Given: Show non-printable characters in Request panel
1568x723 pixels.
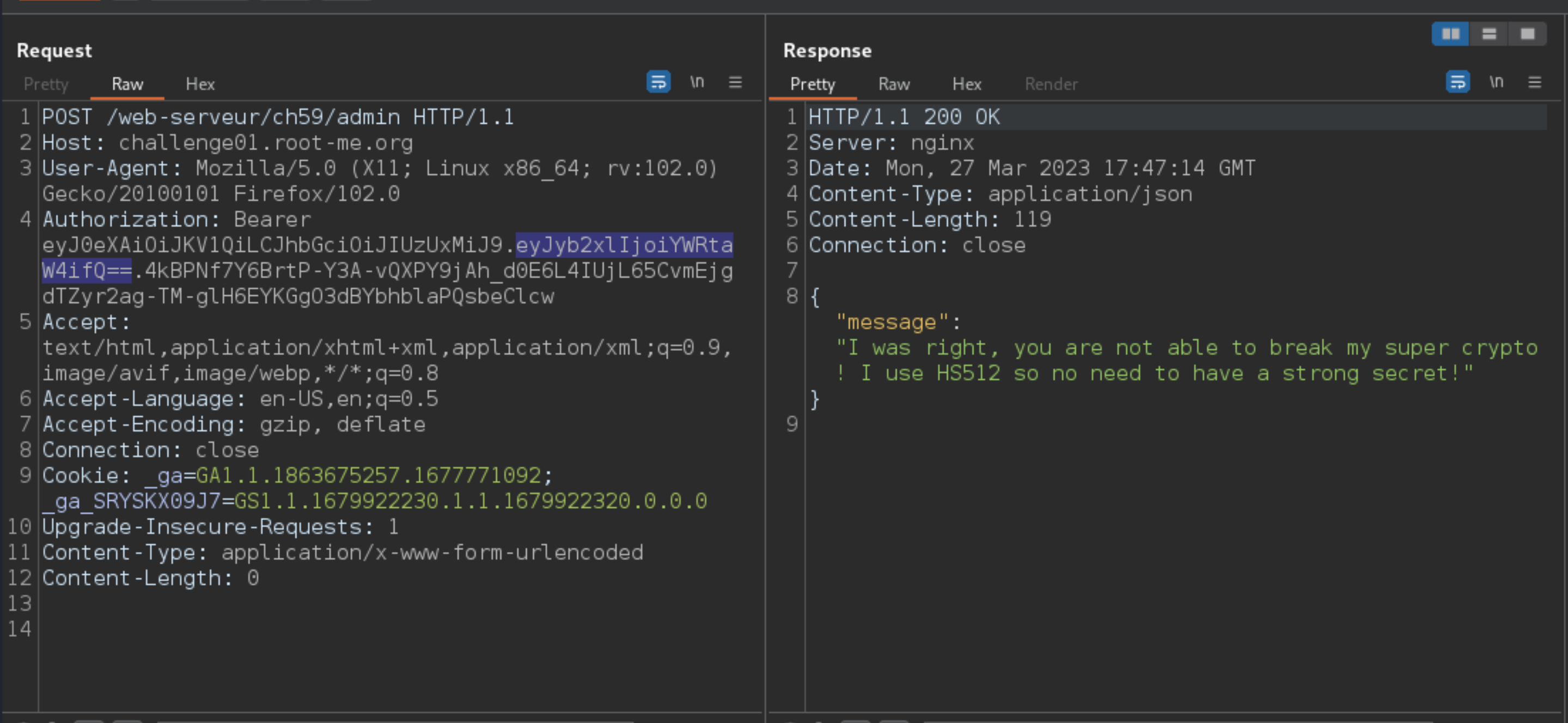Looking at the screenshot, I should coord(697,82).
